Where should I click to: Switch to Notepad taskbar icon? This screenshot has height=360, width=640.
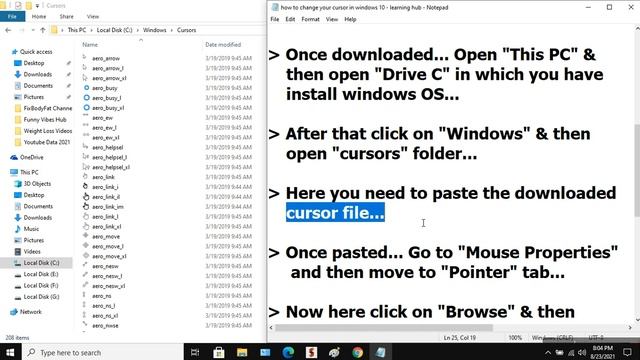coord(380,352)
